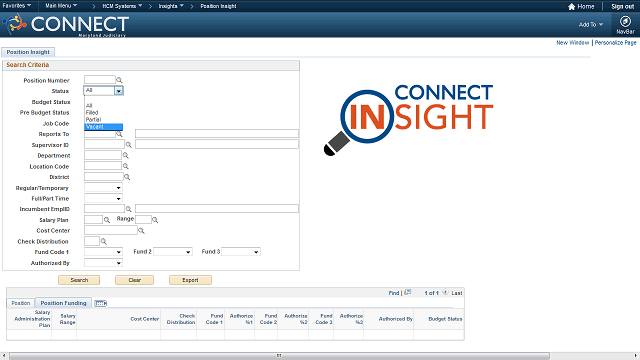Screen dimensions: 640x360
Task: Open Personalize Page link
Action: coord(615,42)
